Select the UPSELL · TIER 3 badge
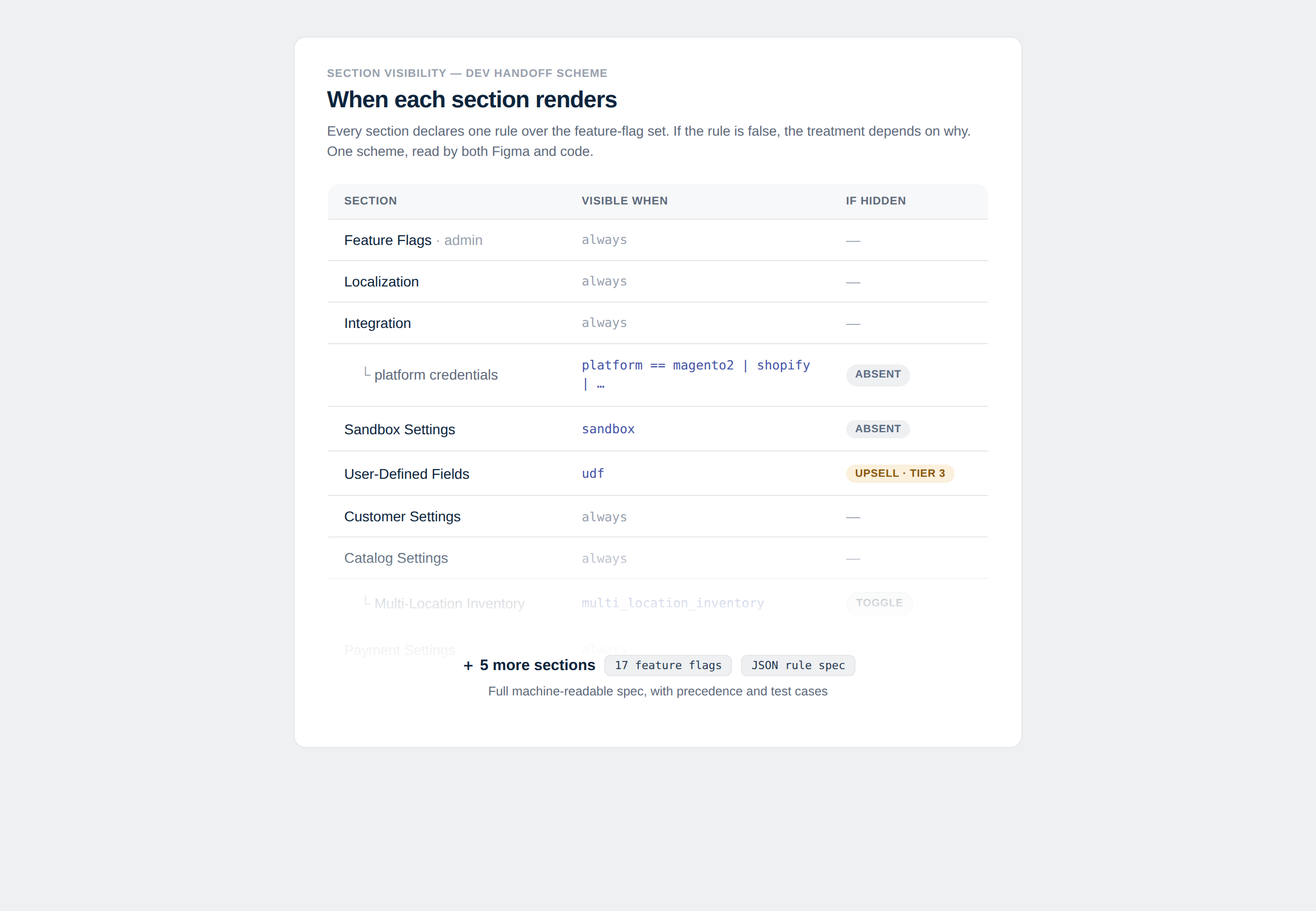The width and height of the screenshot is (1316, 911). [x=900, y=474]
